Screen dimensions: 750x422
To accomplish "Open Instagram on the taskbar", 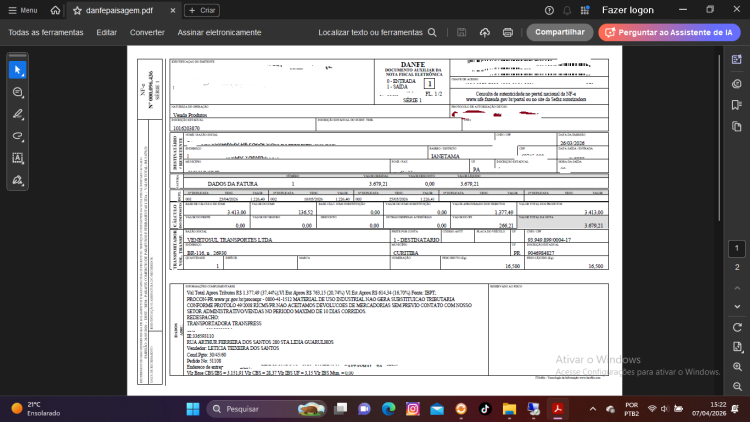I will (413, 409).
